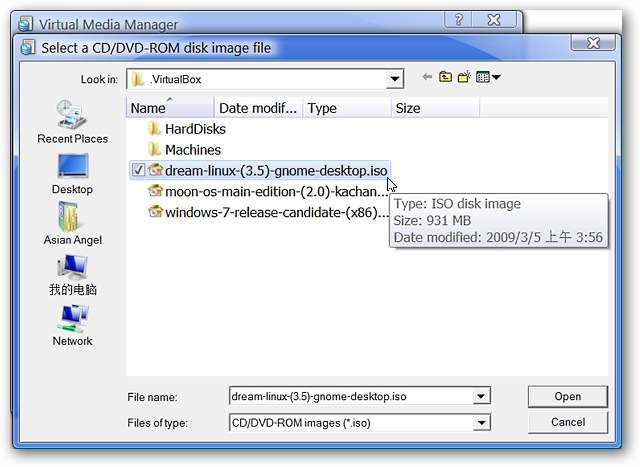Sort by Size column header
The height and width of the screenshot is (467, 640).
435,108
